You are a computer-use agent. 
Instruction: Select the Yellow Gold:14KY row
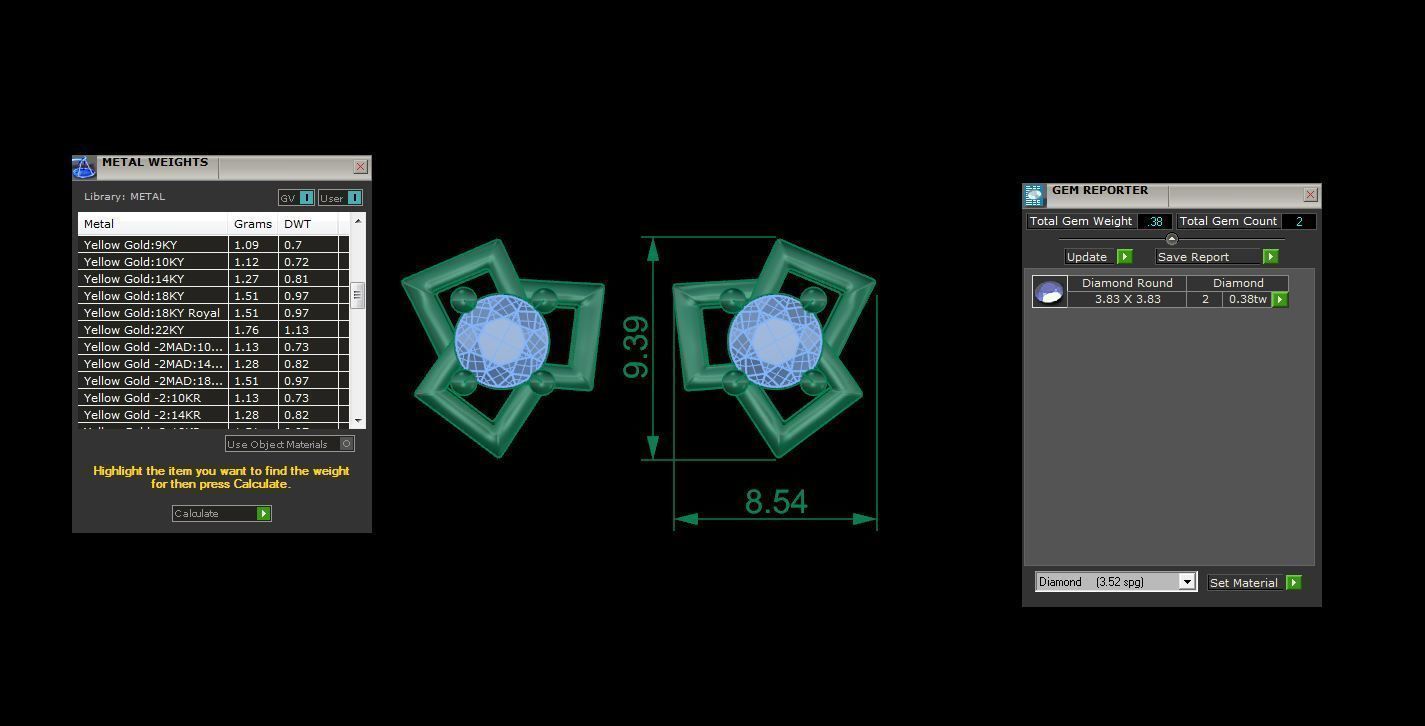(x=214, y=279)
